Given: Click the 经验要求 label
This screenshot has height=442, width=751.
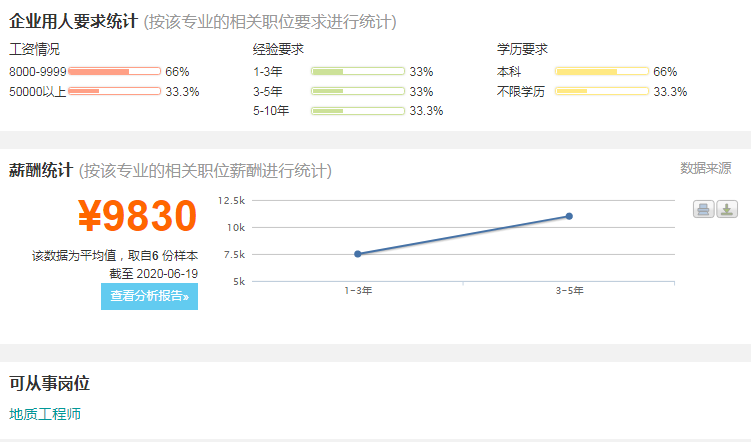Looking at the screenshot, I should click(x=278, y=49).
